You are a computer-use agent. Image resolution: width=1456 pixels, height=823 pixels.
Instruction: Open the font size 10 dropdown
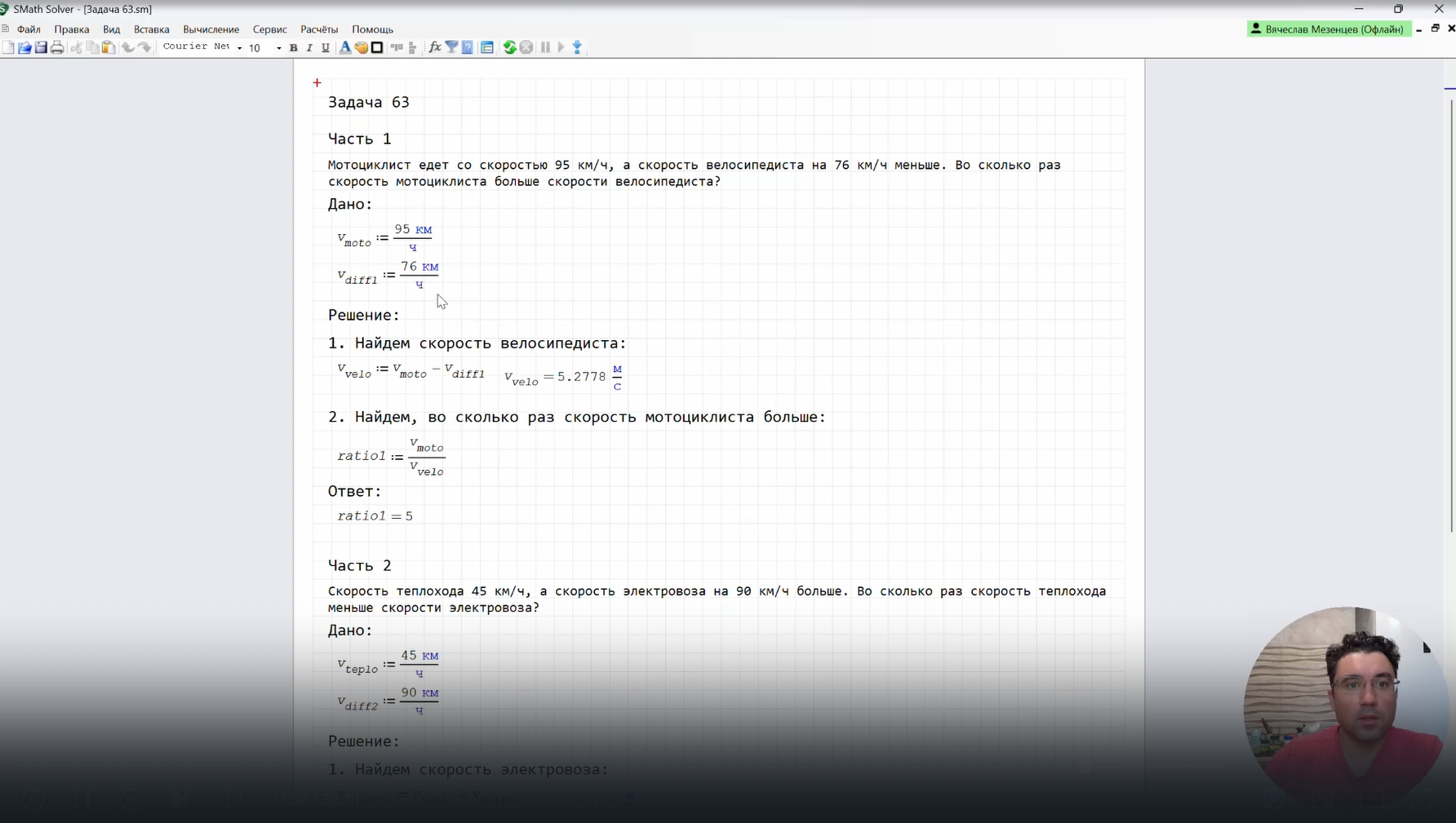point(278,48)
